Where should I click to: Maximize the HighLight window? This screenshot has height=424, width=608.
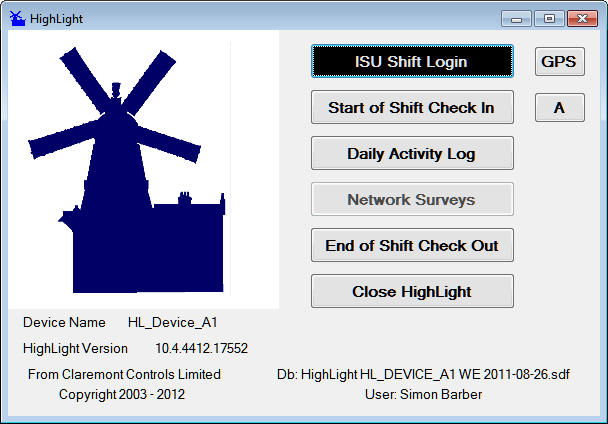point(549,18)
